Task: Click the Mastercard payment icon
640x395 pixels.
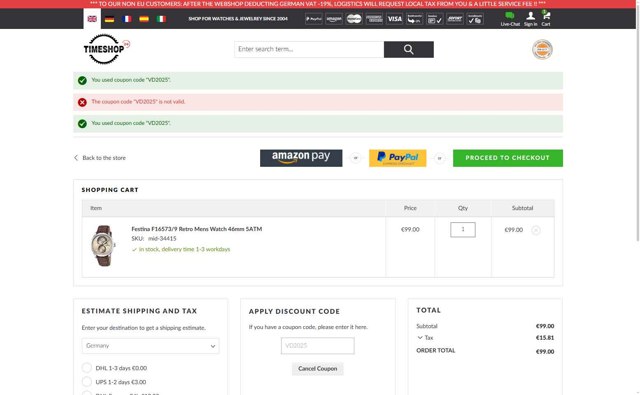Action: coord(354,19)
